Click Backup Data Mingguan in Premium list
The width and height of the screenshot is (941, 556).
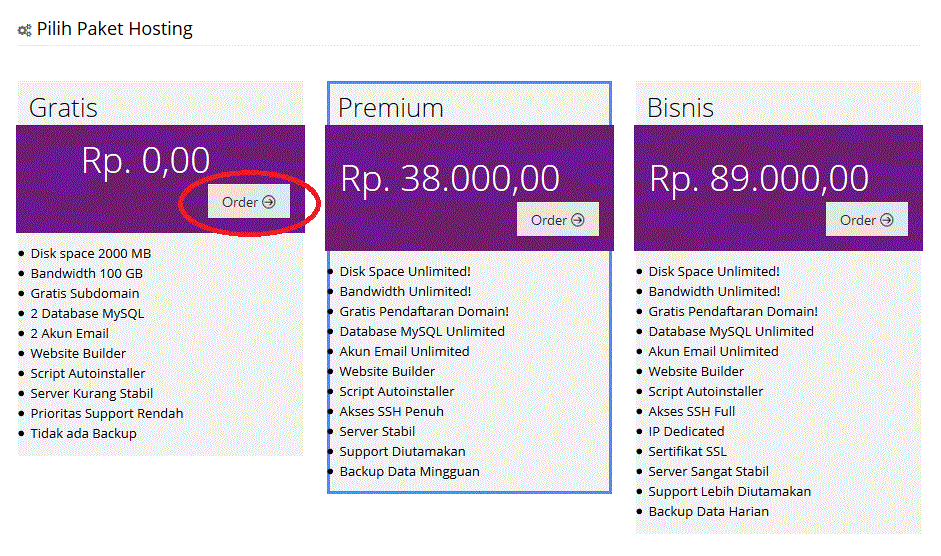(x=409, y=471)
